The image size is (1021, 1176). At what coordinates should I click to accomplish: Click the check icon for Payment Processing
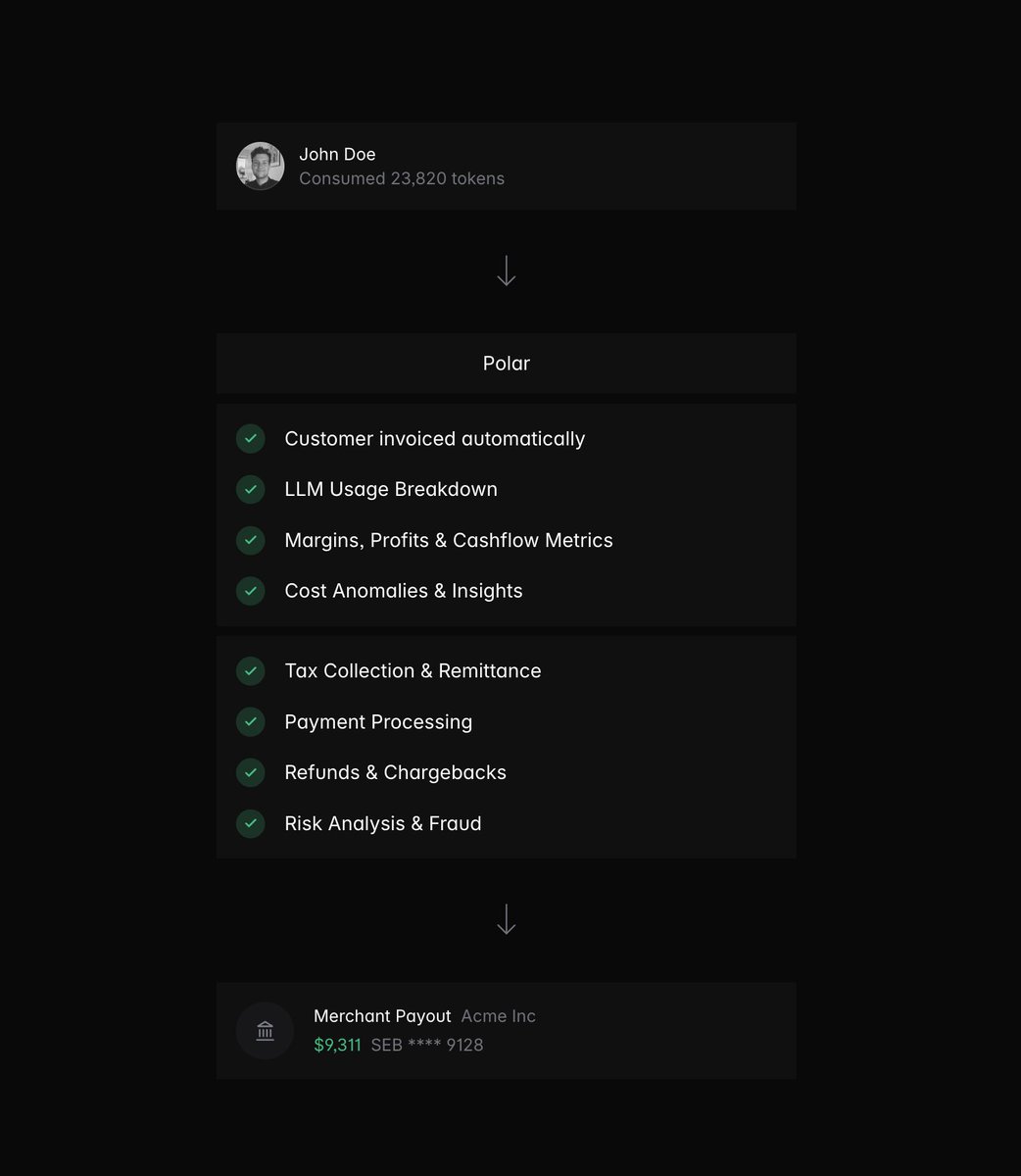tap(251, 722)
